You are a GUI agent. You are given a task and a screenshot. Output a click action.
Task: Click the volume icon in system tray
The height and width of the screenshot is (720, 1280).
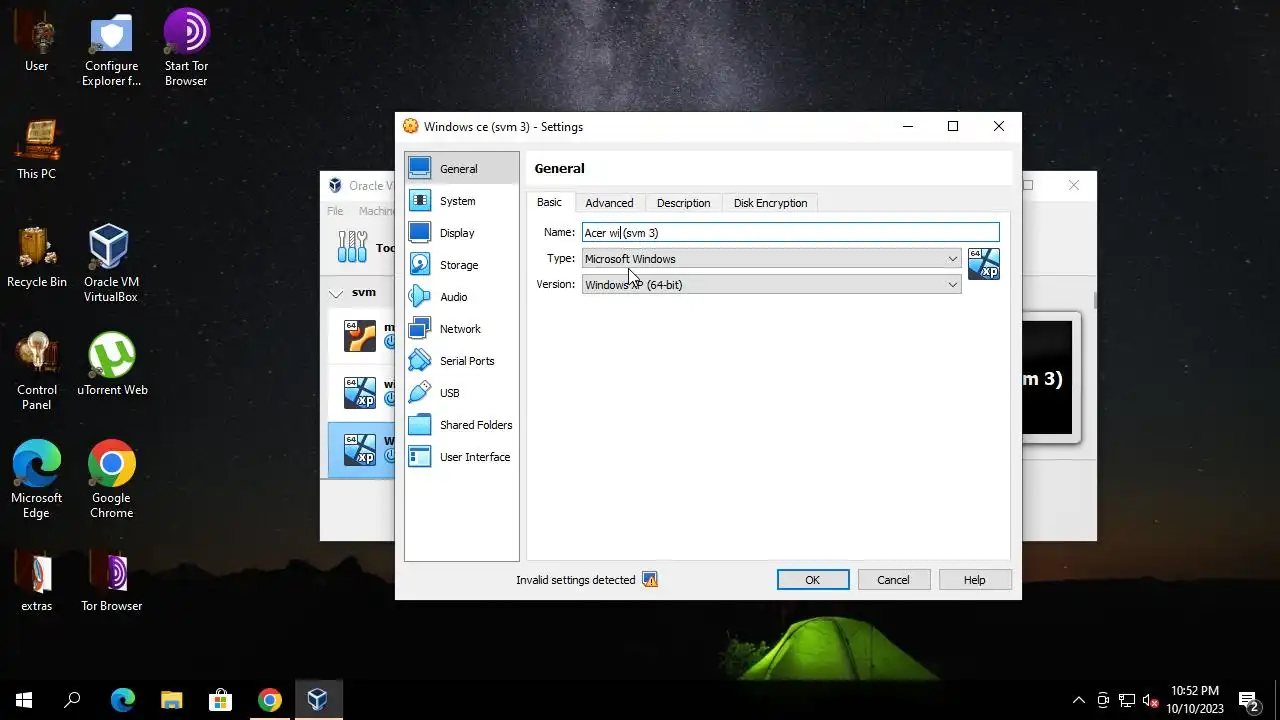coord(1150,700)
